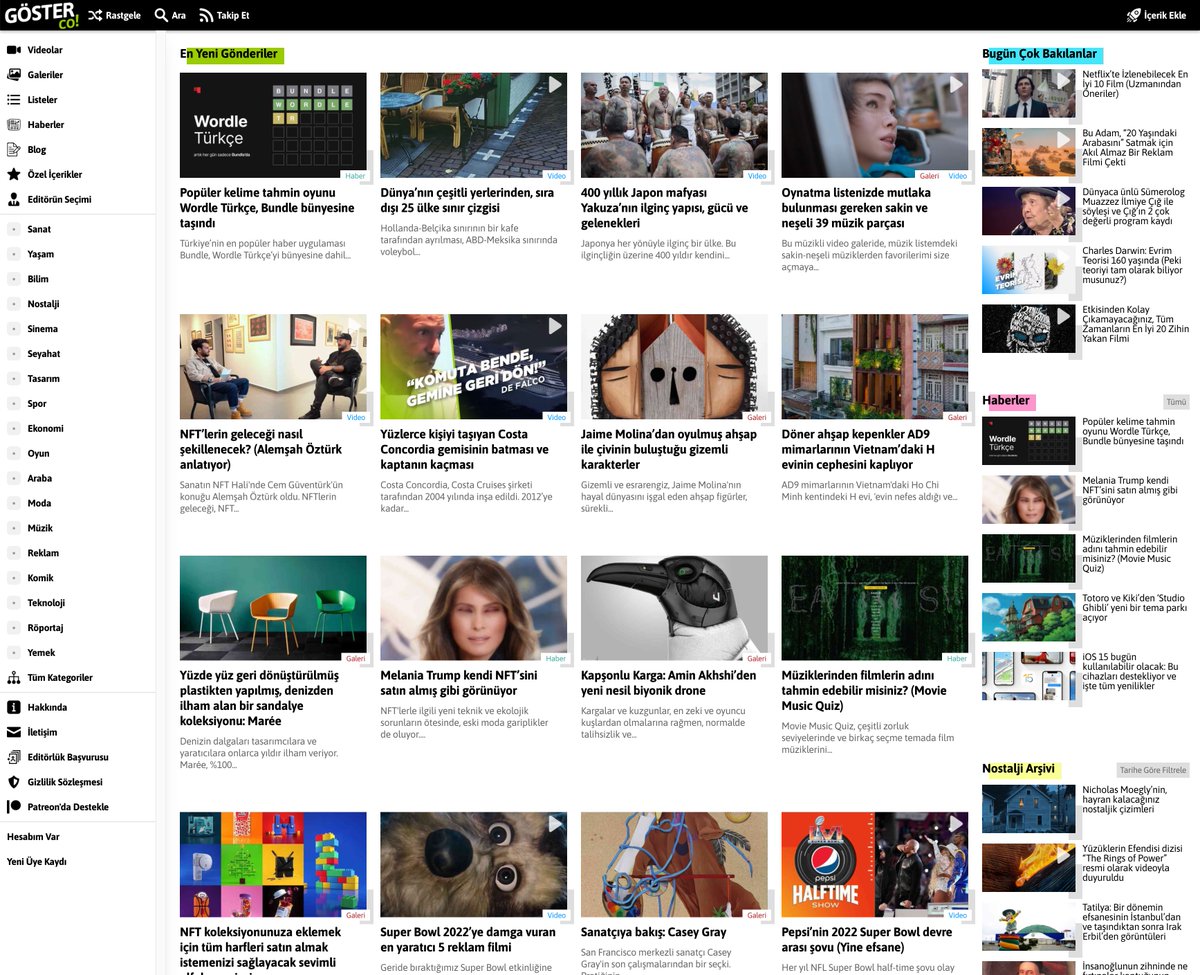1200x975 pixels.
Task: Click Editörün Seçimi person icon
Action: click(x=14, y=199)
